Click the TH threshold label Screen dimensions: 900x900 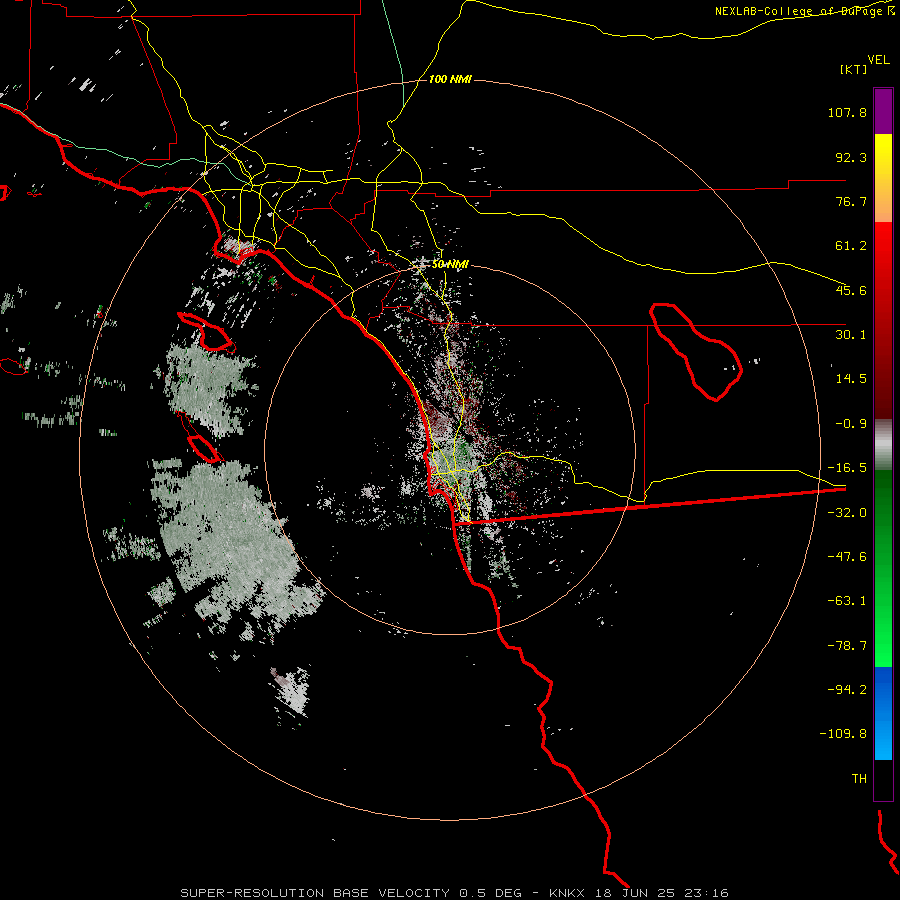point(859,779)
